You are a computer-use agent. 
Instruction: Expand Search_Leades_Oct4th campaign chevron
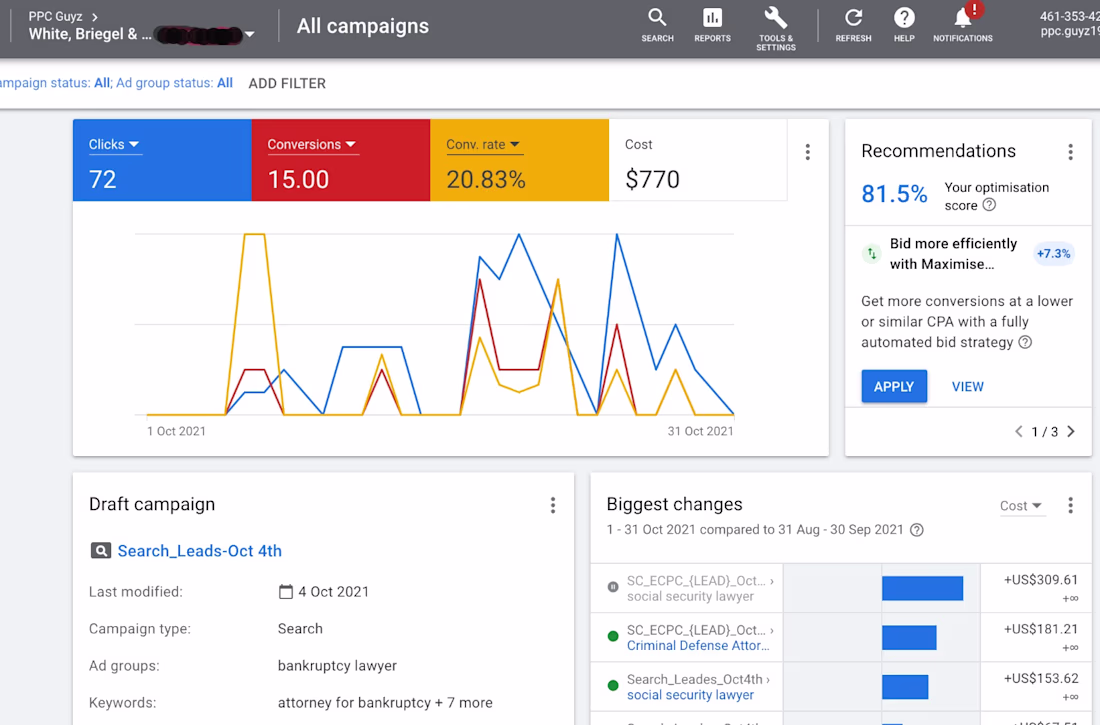click(768, 679)
